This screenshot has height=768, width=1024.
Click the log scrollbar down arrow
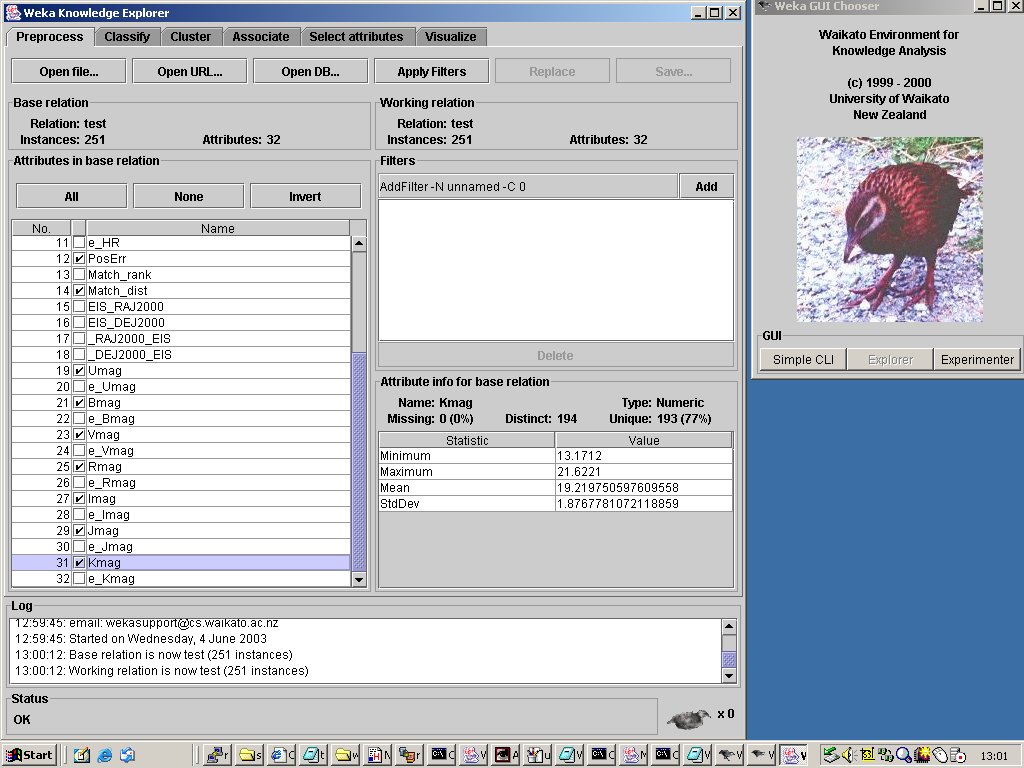729,676
